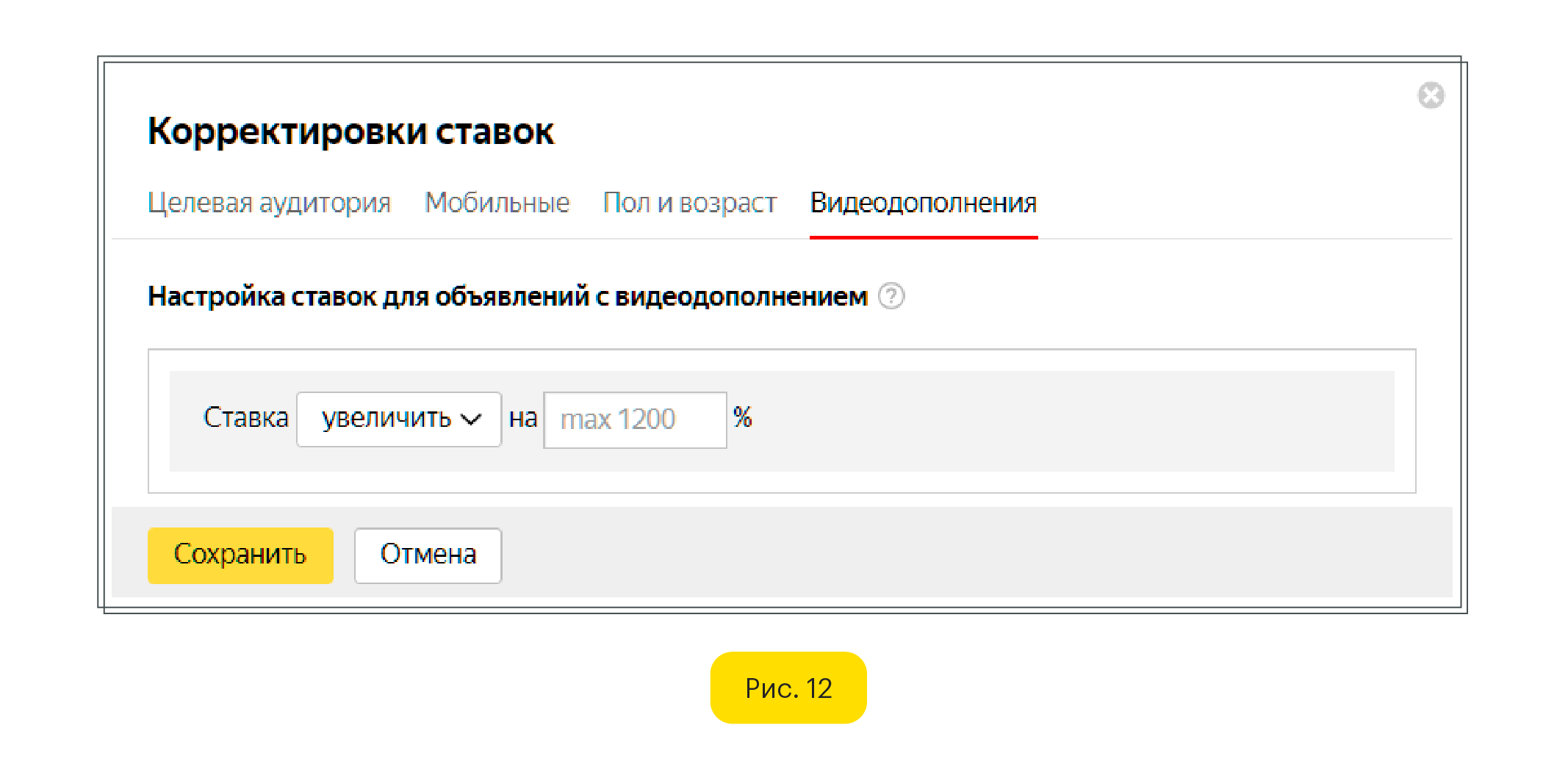The width and height of the screenshot is (1568, 778).
Task: Click empty gray row area after percent sign
Action: point(1065,420)
